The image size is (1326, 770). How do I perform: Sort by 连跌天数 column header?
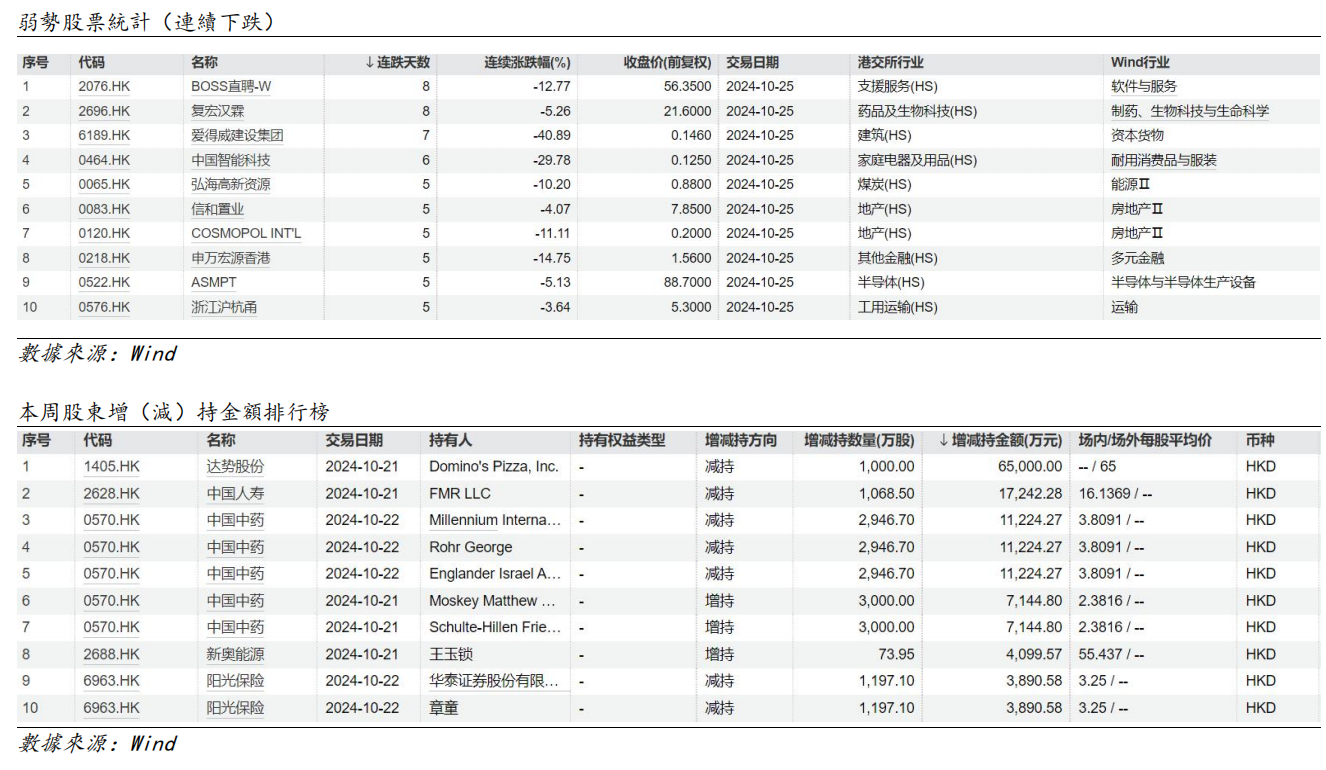398,63
